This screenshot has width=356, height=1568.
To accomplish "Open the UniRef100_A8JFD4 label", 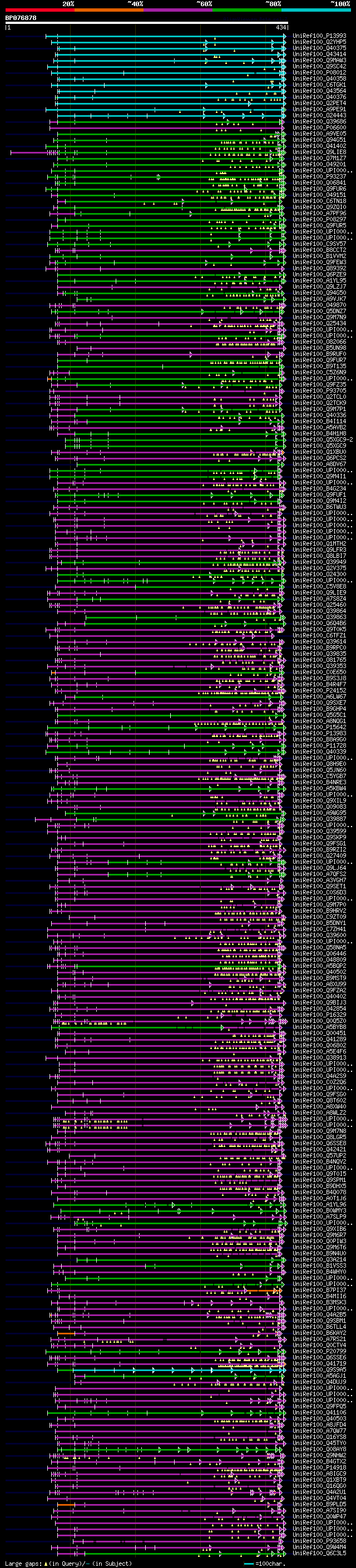I will (319, 1424).
